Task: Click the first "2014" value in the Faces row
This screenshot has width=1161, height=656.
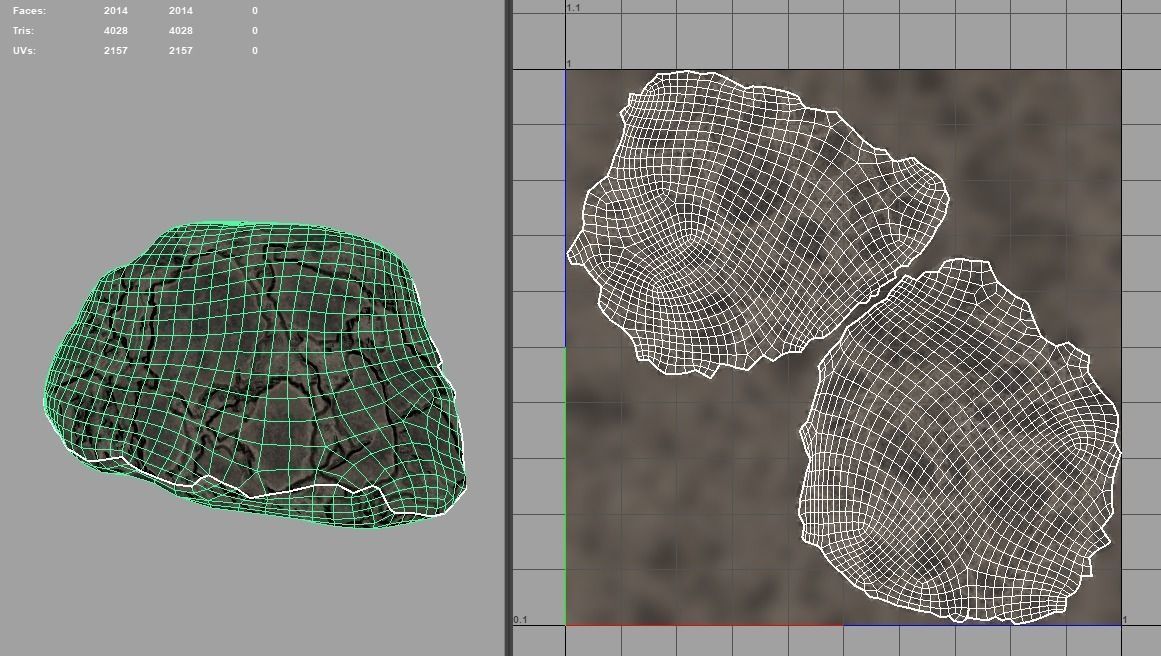Action: tap(116, 10)
